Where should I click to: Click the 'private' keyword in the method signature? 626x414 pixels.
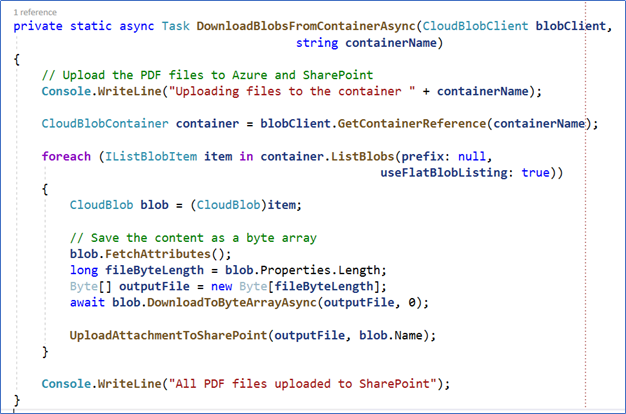(x=38, y=26)
